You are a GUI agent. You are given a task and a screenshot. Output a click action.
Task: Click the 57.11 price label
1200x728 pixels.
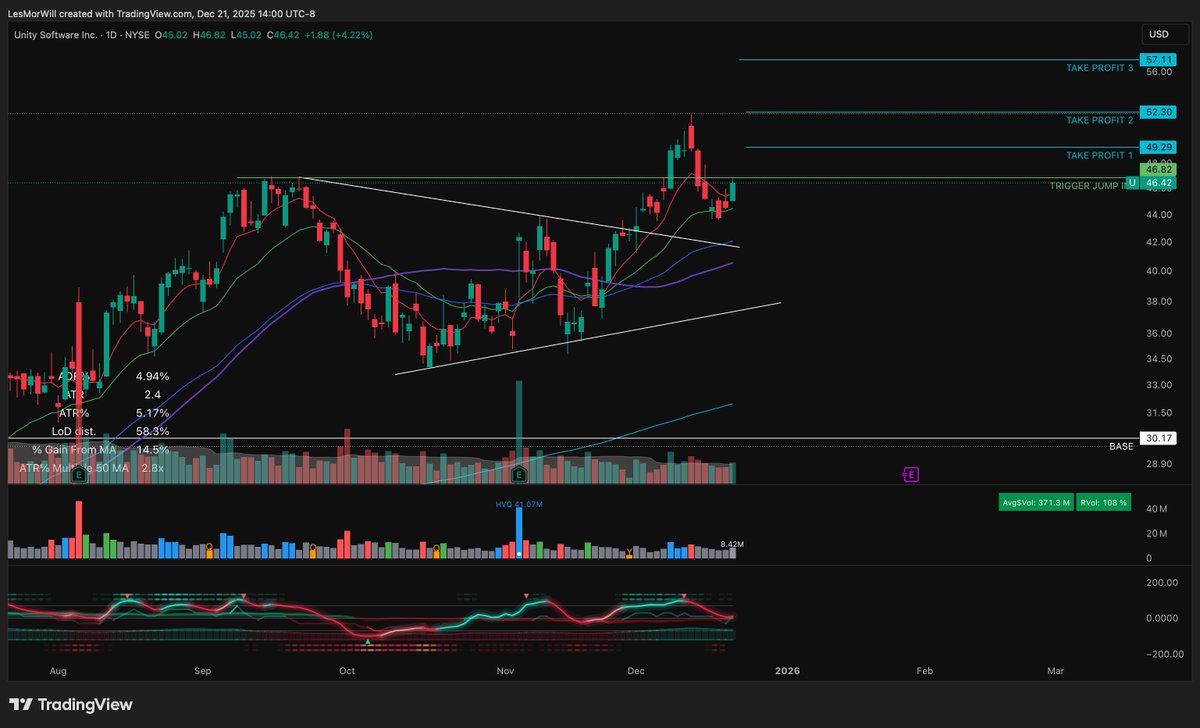tap(1160, 60)
